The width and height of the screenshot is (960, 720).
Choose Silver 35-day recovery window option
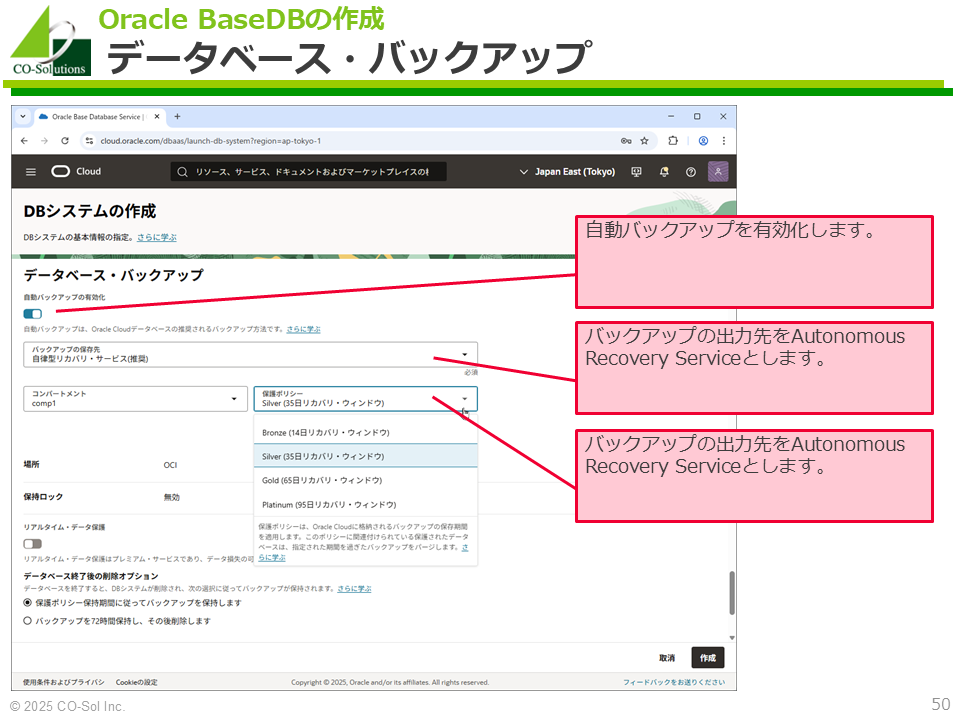[x=366, y=456]
